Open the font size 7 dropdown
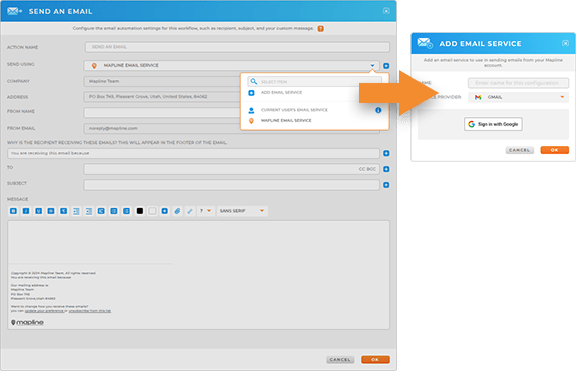This screenshot has width=576, height=371. coord(205,211)
